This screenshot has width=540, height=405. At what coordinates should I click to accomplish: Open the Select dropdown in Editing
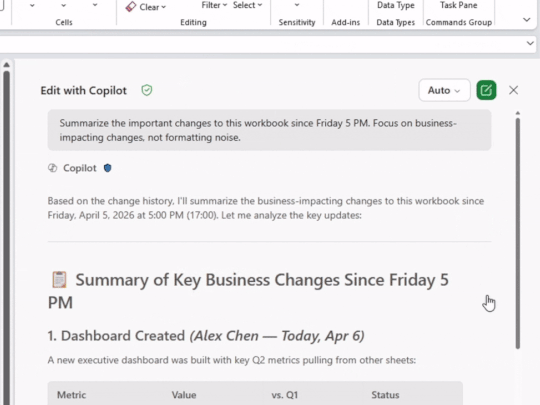click(248, 5)
